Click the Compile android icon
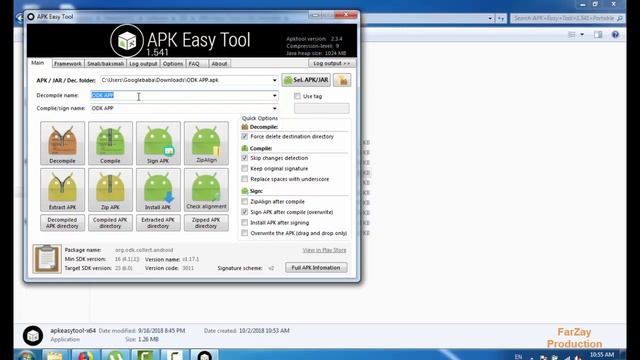The width and height of the screenshot is (640, 360). 110,143
